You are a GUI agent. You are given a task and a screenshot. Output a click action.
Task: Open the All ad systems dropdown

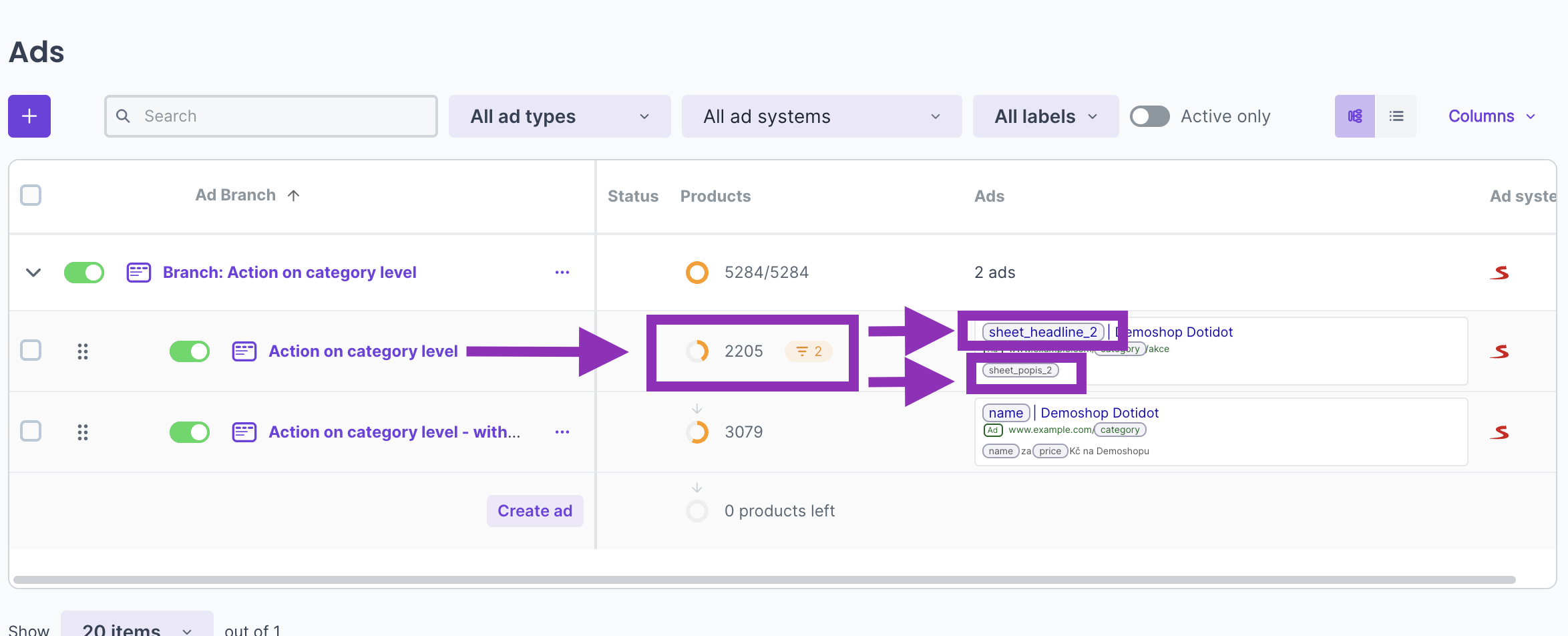[x=821, y=116]
